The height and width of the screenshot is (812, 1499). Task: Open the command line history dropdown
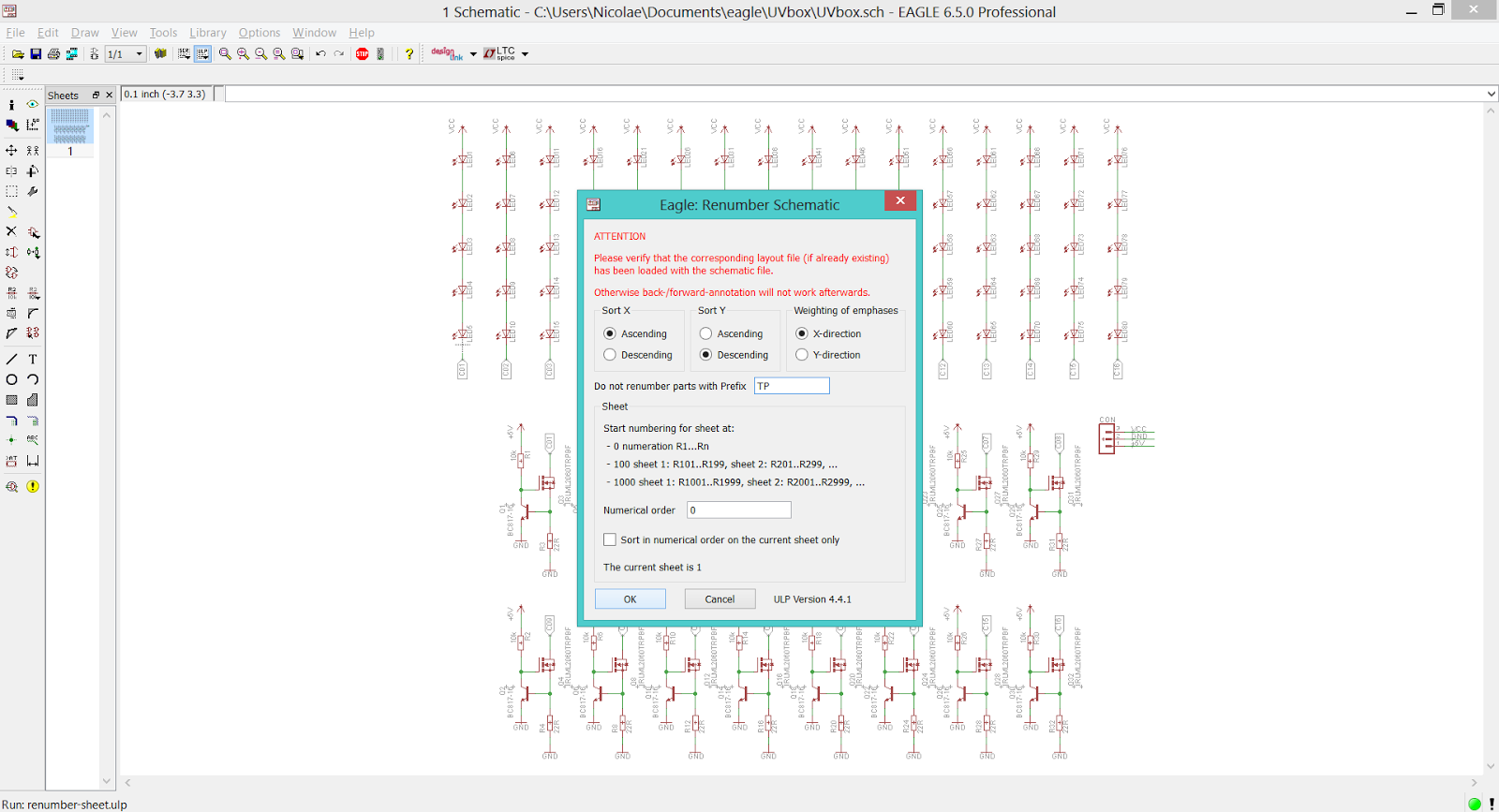(x=1492, y=94)
